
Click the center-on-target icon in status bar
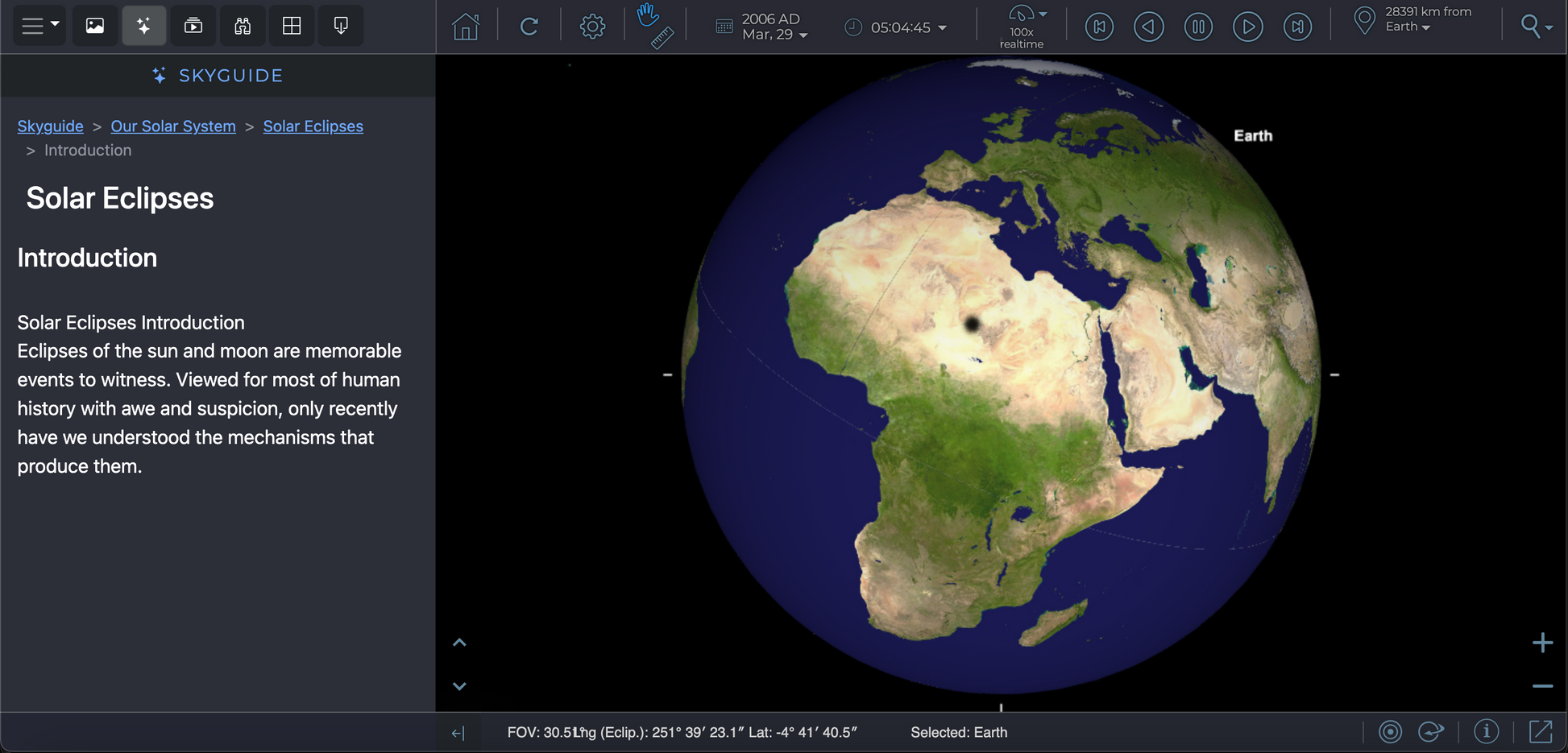click(x=1390, y=731)
